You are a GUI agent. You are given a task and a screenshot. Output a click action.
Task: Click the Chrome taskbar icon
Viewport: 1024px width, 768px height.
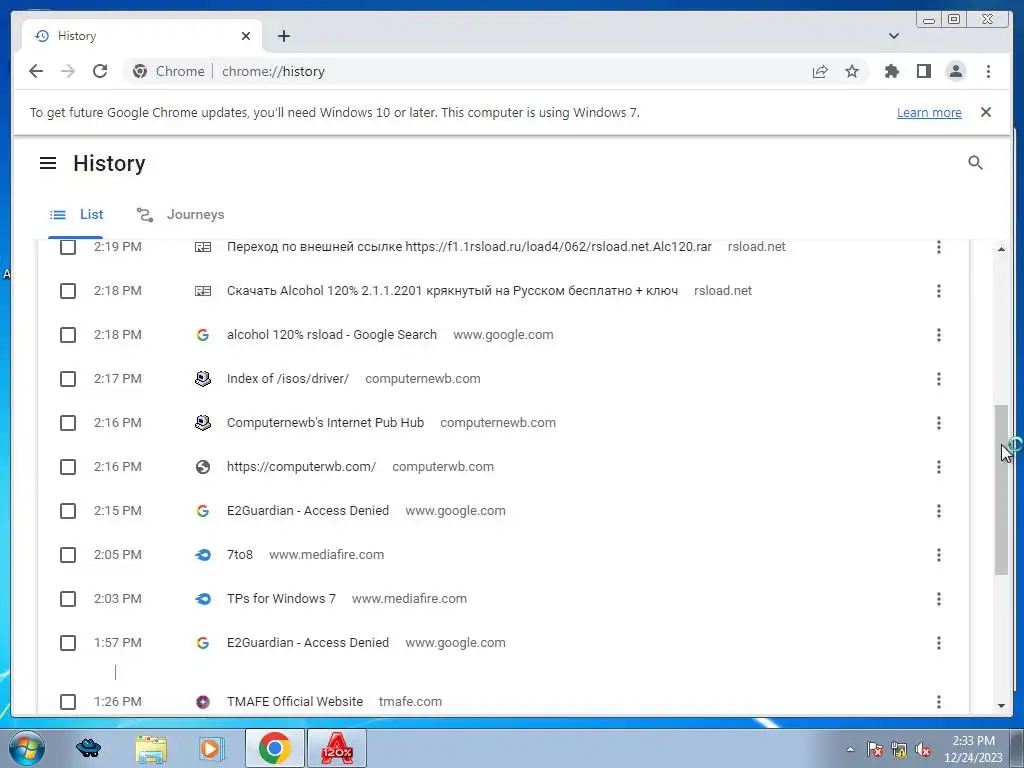coord(275,748)
